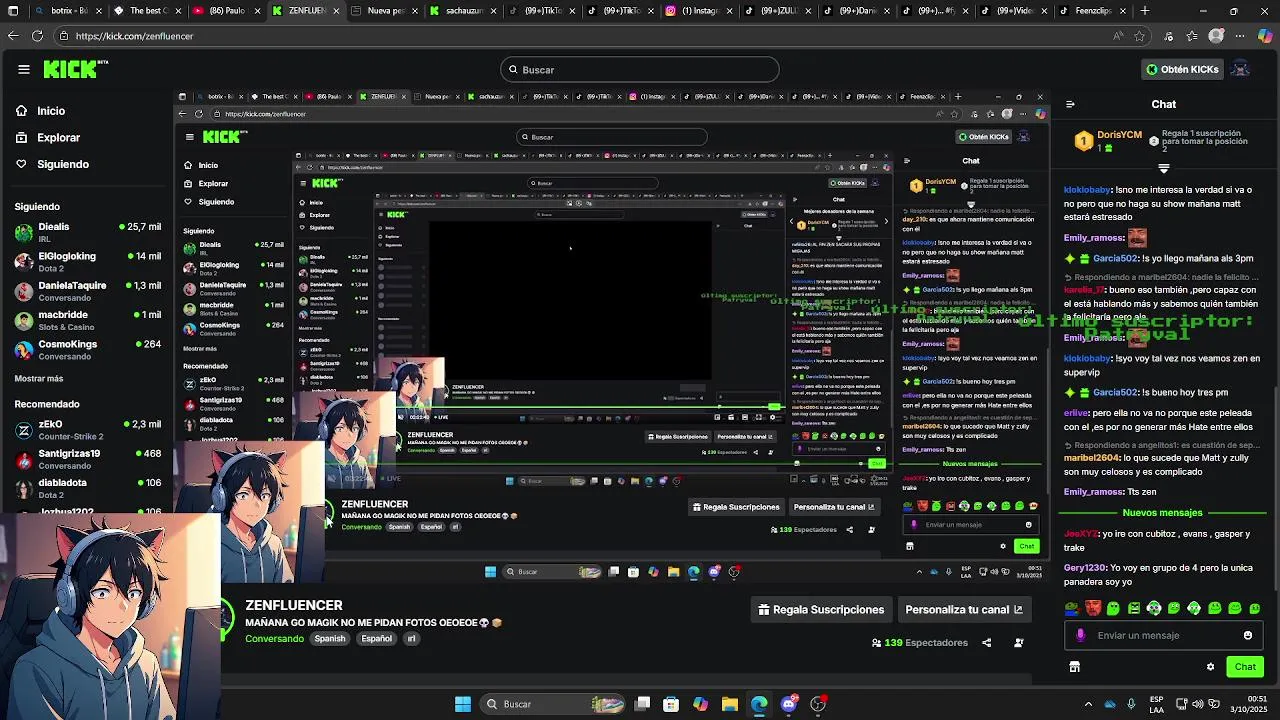This screenshot has height=720, width=1280.
Task: Click Obtén KICKs button
Action: point(1182,69)
